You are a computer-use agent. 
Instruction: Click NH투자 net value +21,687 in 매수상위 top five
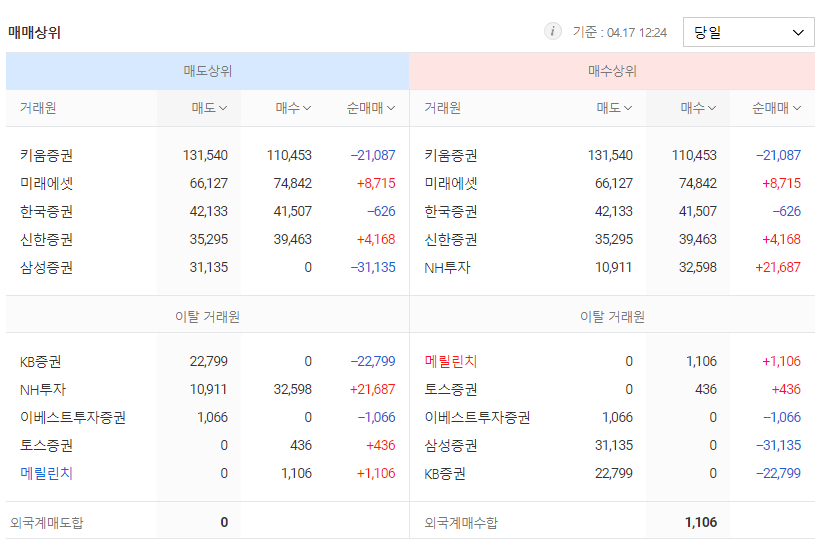778,267
